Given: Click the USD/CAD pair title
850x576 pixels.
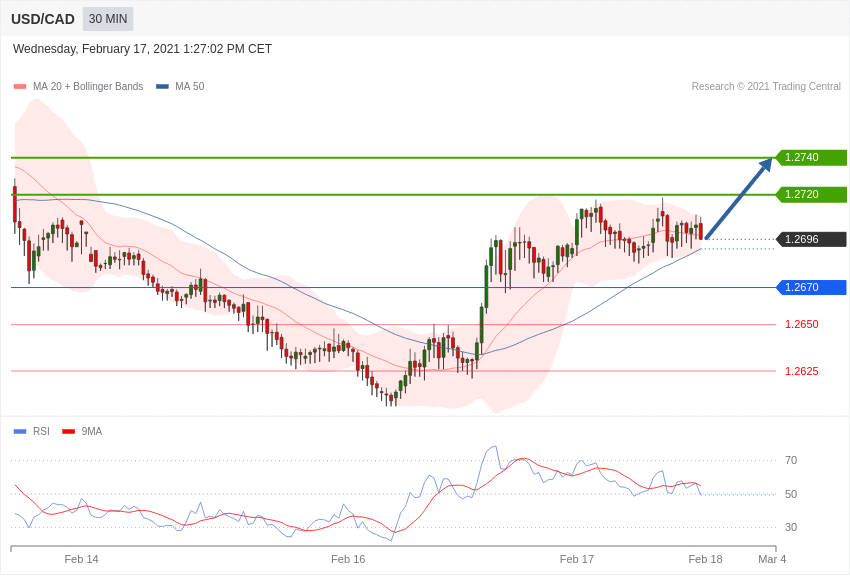Looking at the screenshot, I should (x=43, y=19).
